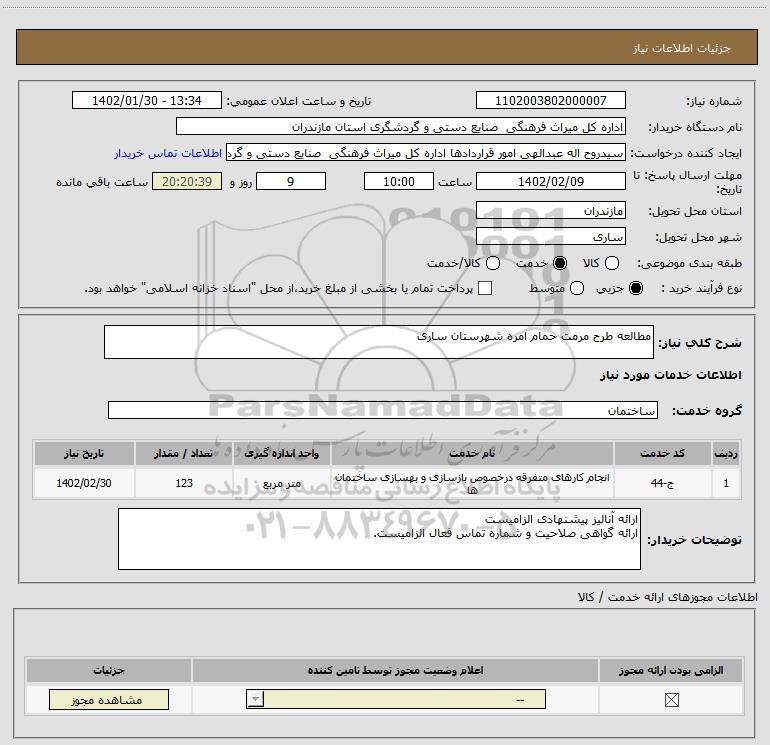The width and height of the screenshot is (770, 745).
Task: Click the اطلاعات خدمات مورد نیاز heading
Action: (x=670, y=375)
